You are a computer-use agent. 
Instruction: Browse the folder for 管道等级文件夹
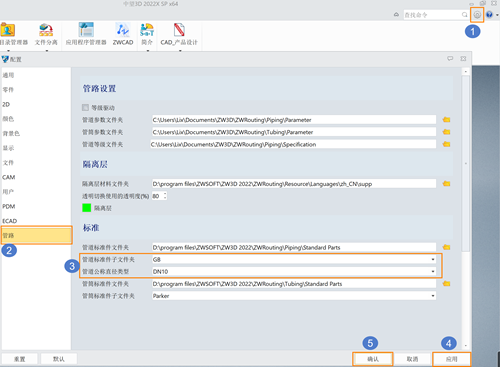click(x=446, y=144)
